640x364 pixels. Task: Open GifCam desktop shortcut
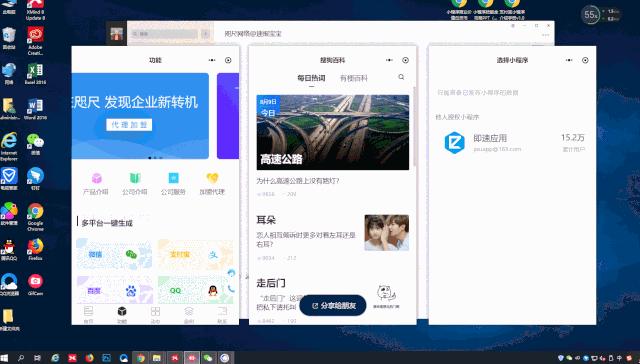click(35, 284)
